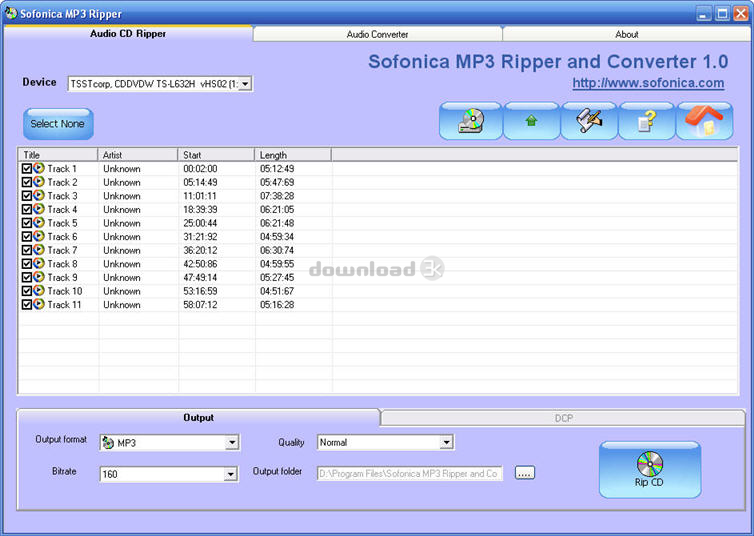Click the play icon beside Track 2

39,182
